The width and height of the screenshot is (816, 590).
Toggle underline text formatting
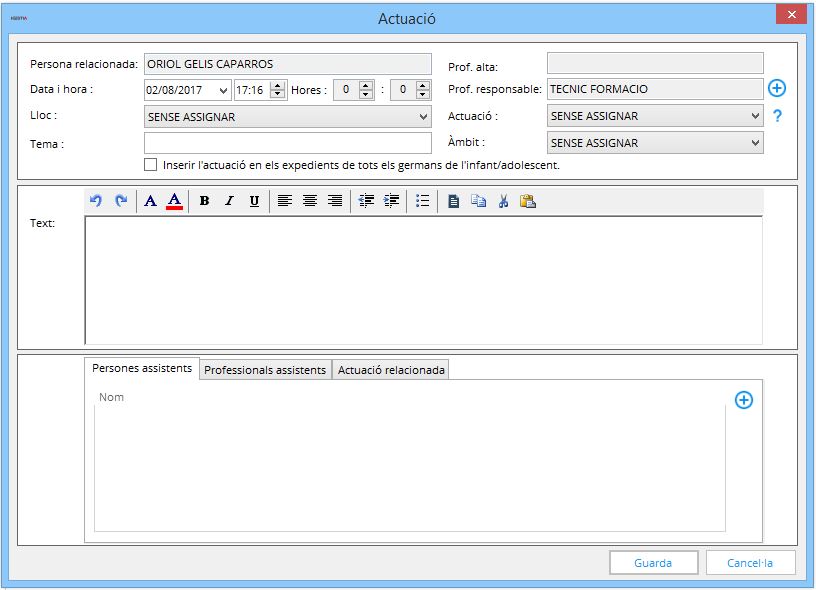(254, 201)
